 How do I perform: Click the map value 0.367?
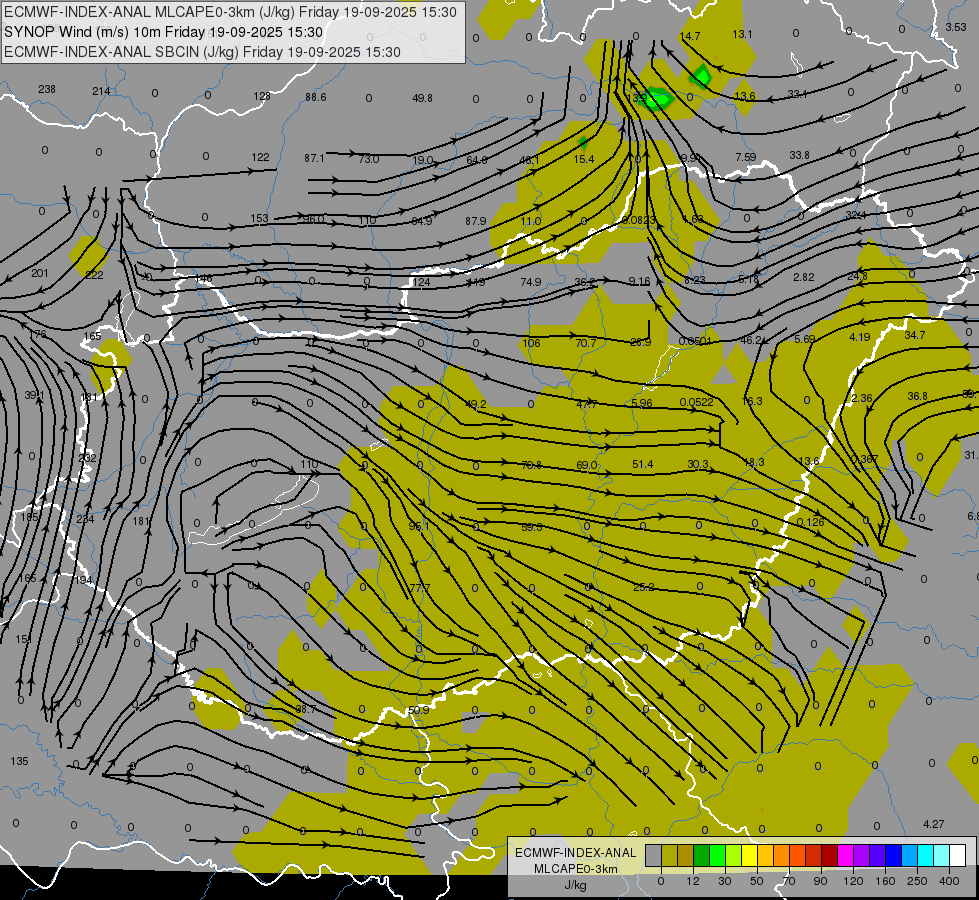(x=865, y=459)
